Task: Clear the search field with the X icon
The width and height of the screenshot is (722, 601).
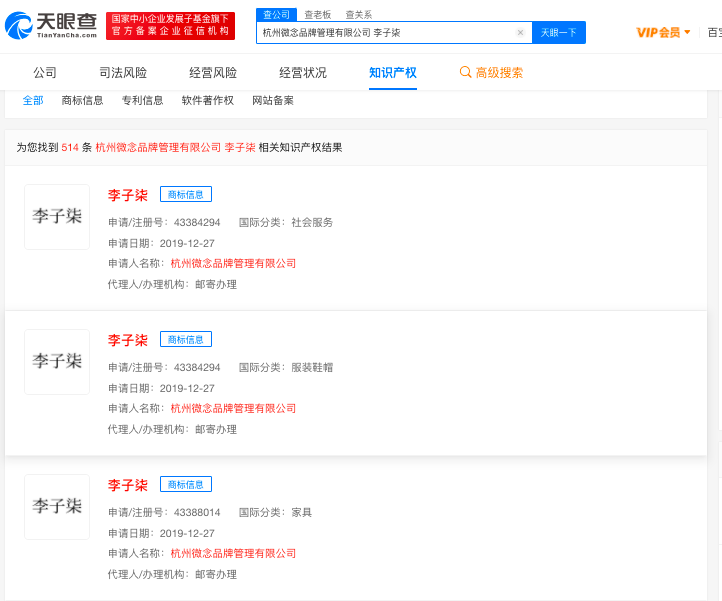Action: click(x=520, y=32)
